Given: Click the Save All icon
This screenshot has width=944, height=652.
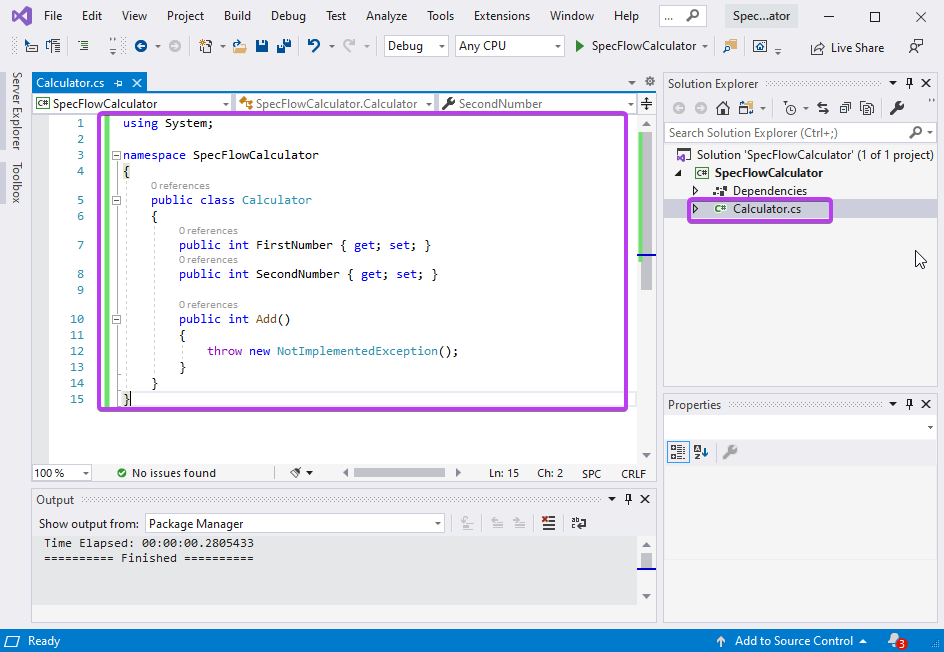Looking at the screenshot, I should 284,46.
